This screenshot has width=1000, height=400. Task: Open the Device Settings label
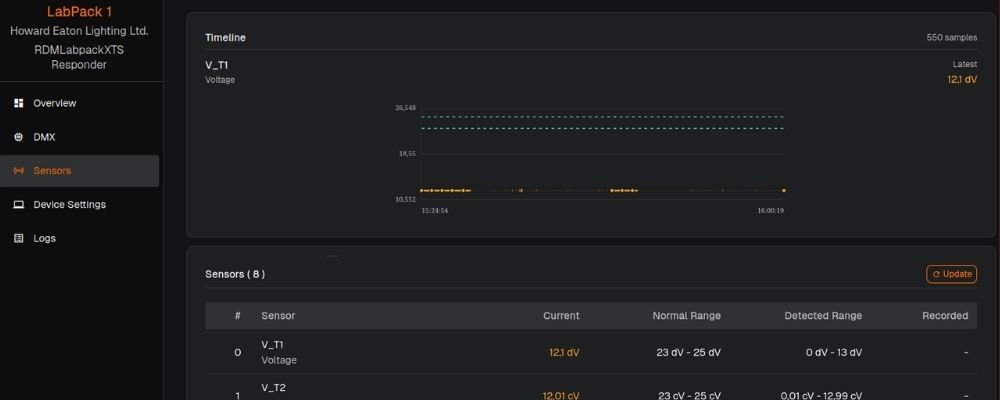tap(70, 205)
